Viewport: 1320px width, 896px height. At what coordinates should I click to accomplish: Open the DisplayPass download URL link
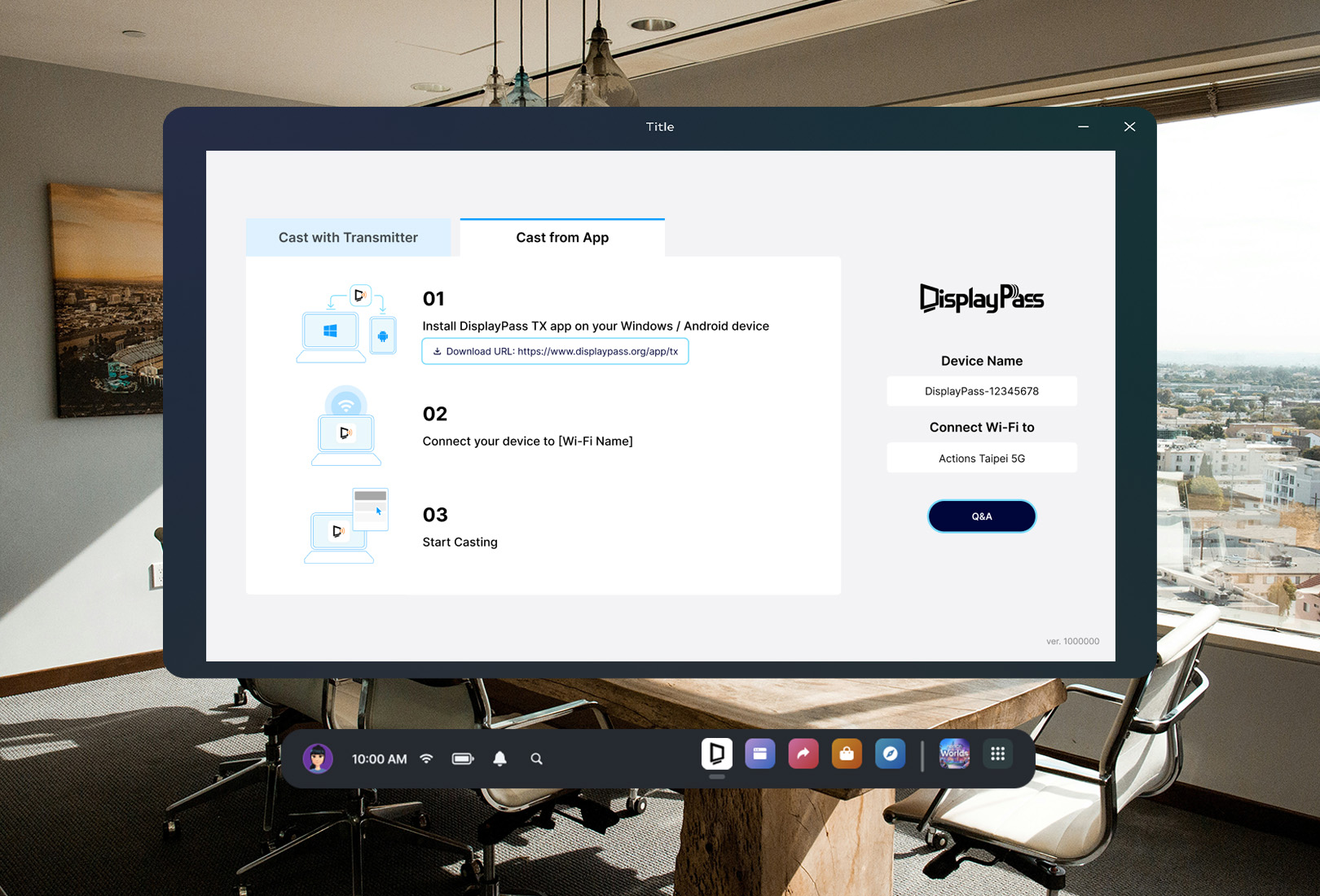pos(555,351)
